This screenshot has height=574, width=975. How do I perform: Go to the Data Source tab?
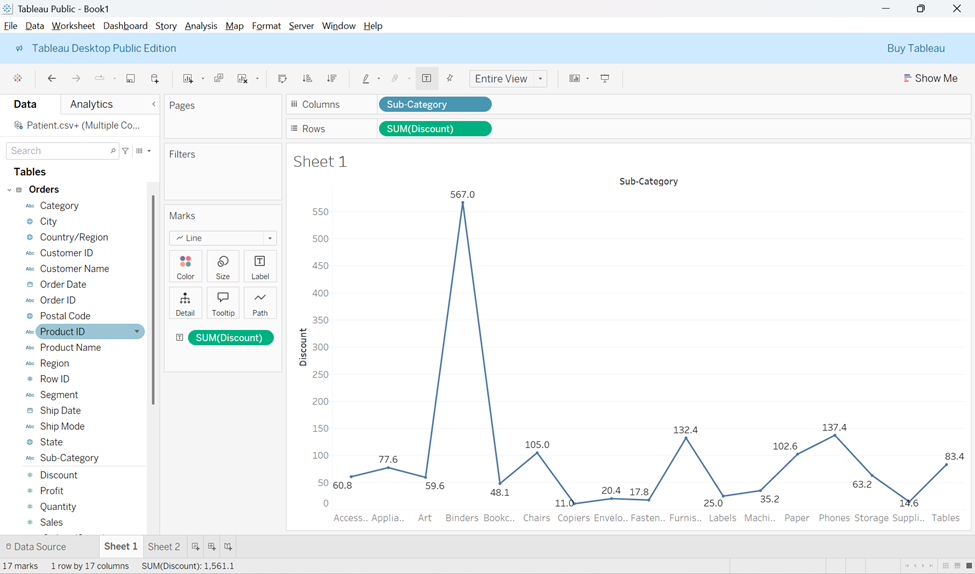click(35, 547)
